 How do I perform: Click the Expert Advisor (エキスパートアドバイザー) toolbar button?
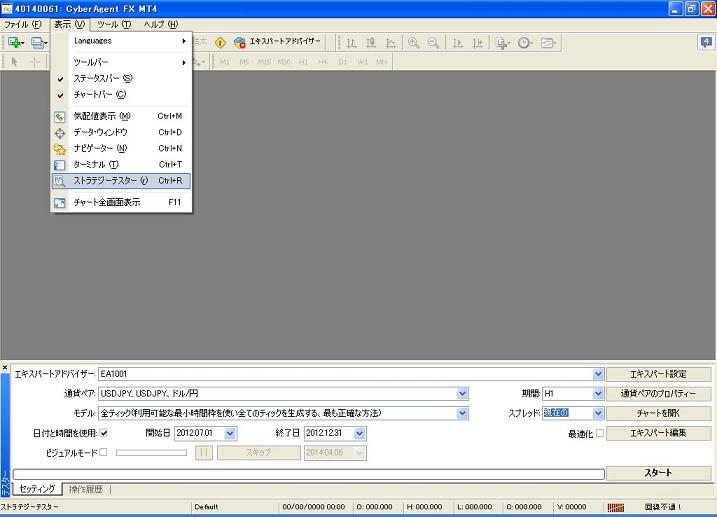276,43
